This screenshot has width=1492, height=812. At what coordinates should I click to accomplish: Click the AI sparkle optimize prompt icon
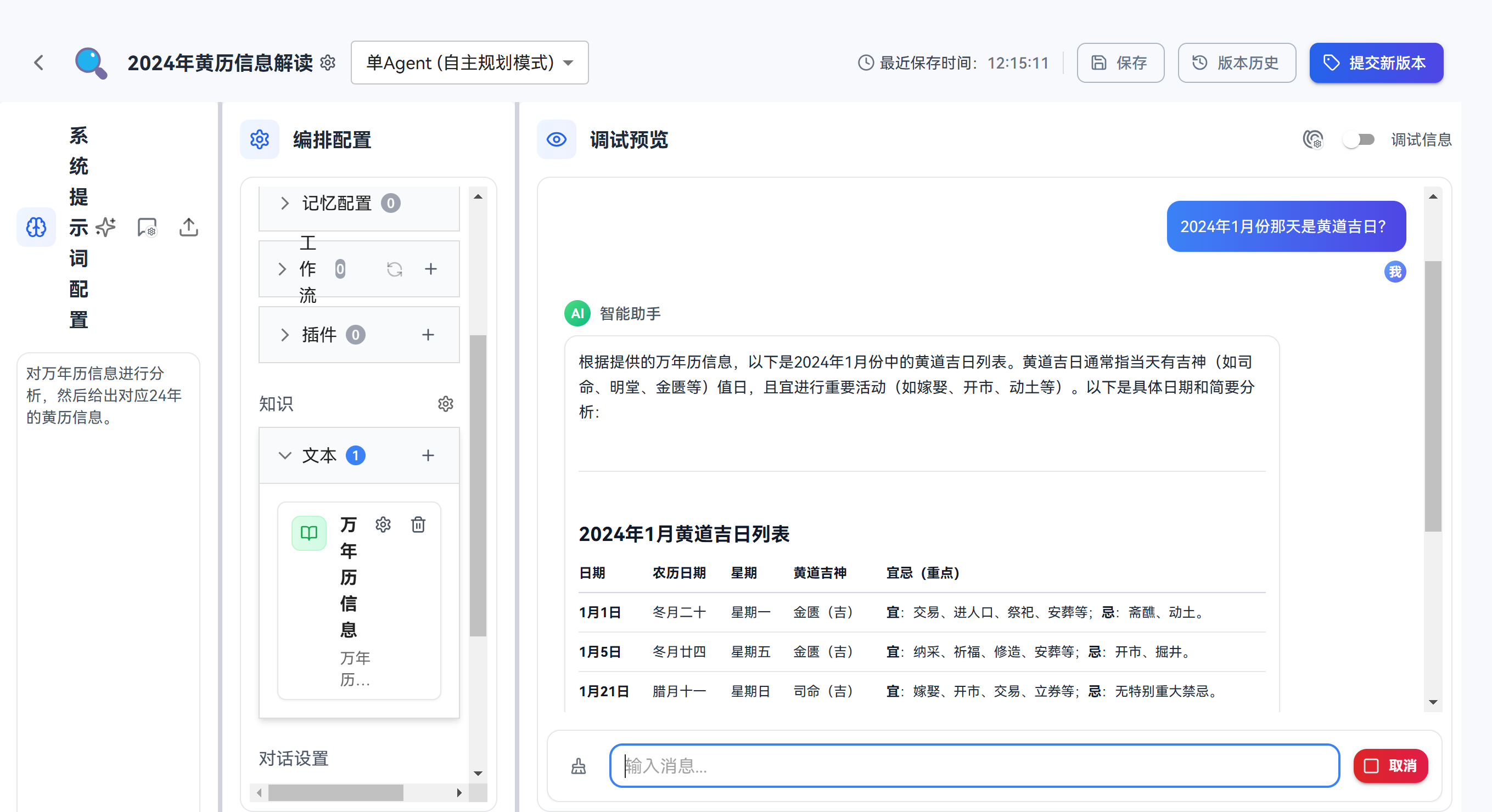[x=106, y=228]
